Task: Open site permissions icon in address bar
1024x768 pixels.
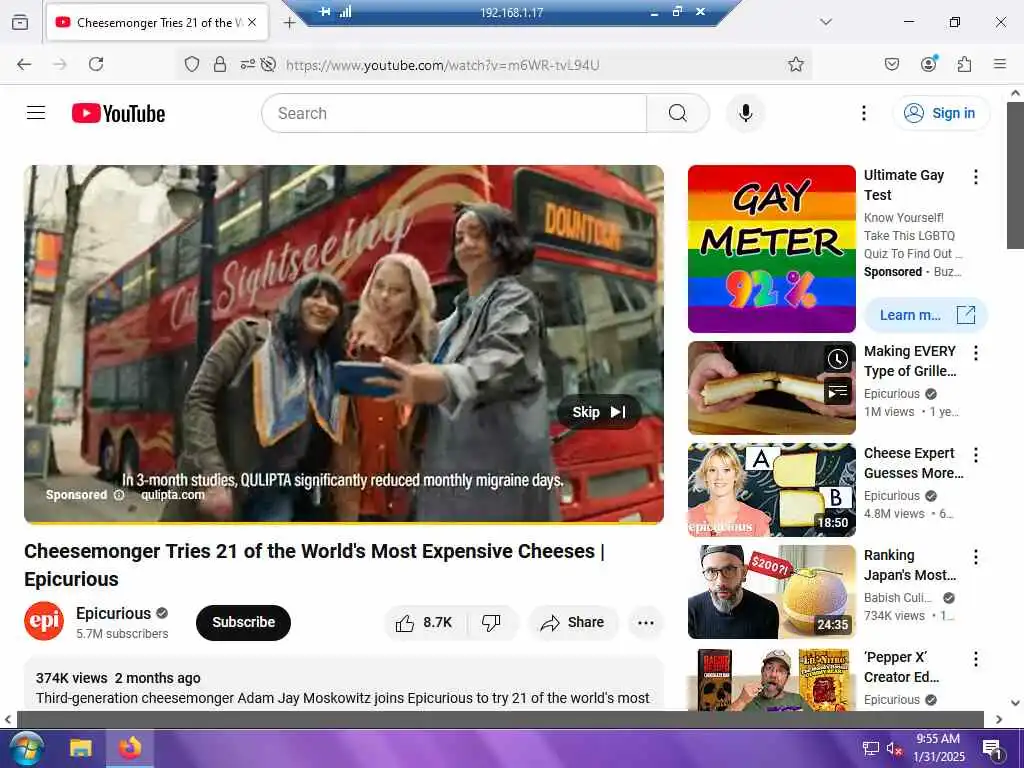Action: 248,64
